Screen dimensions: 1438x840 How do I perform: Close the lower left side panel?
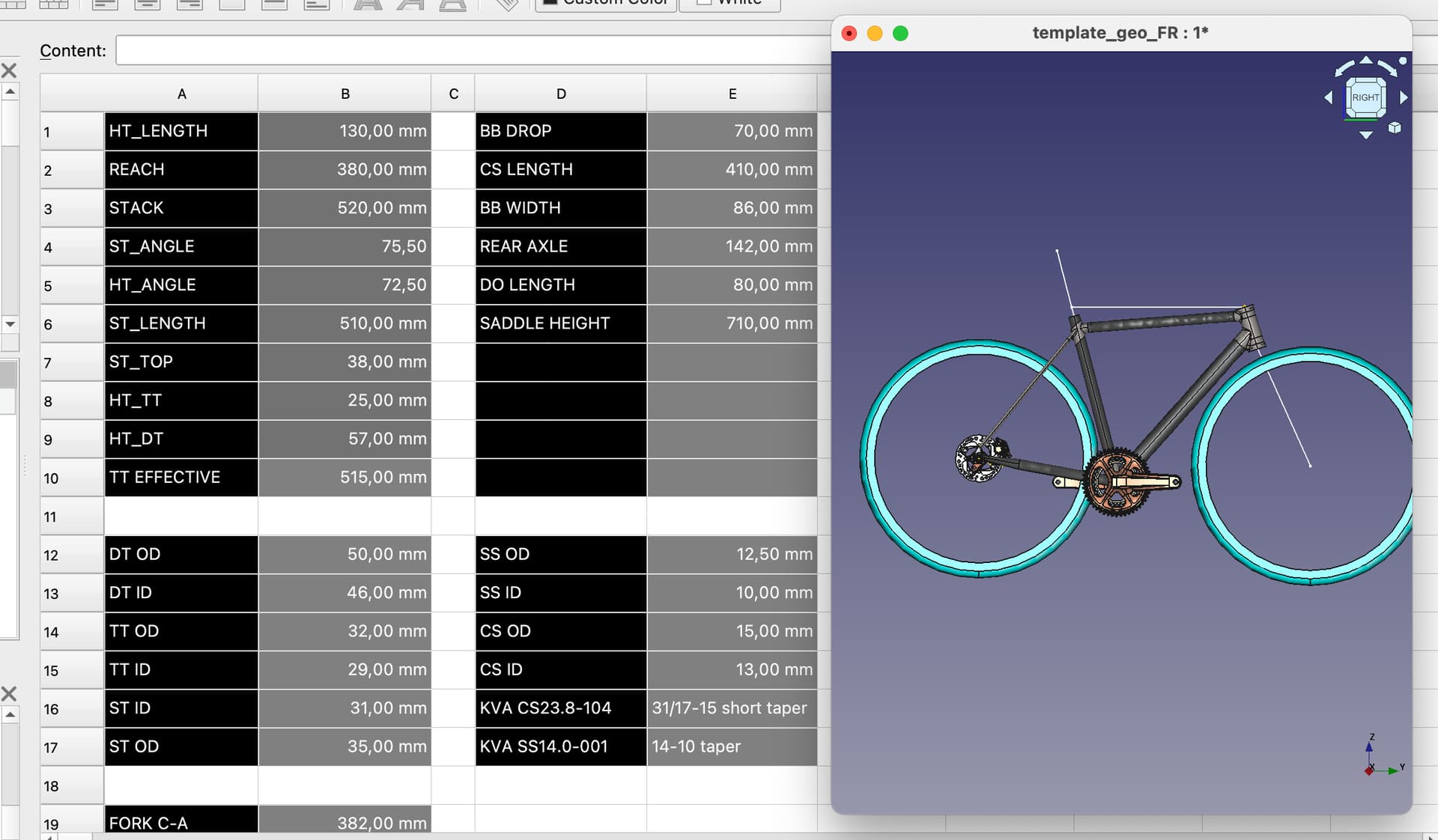click(9, 693)
